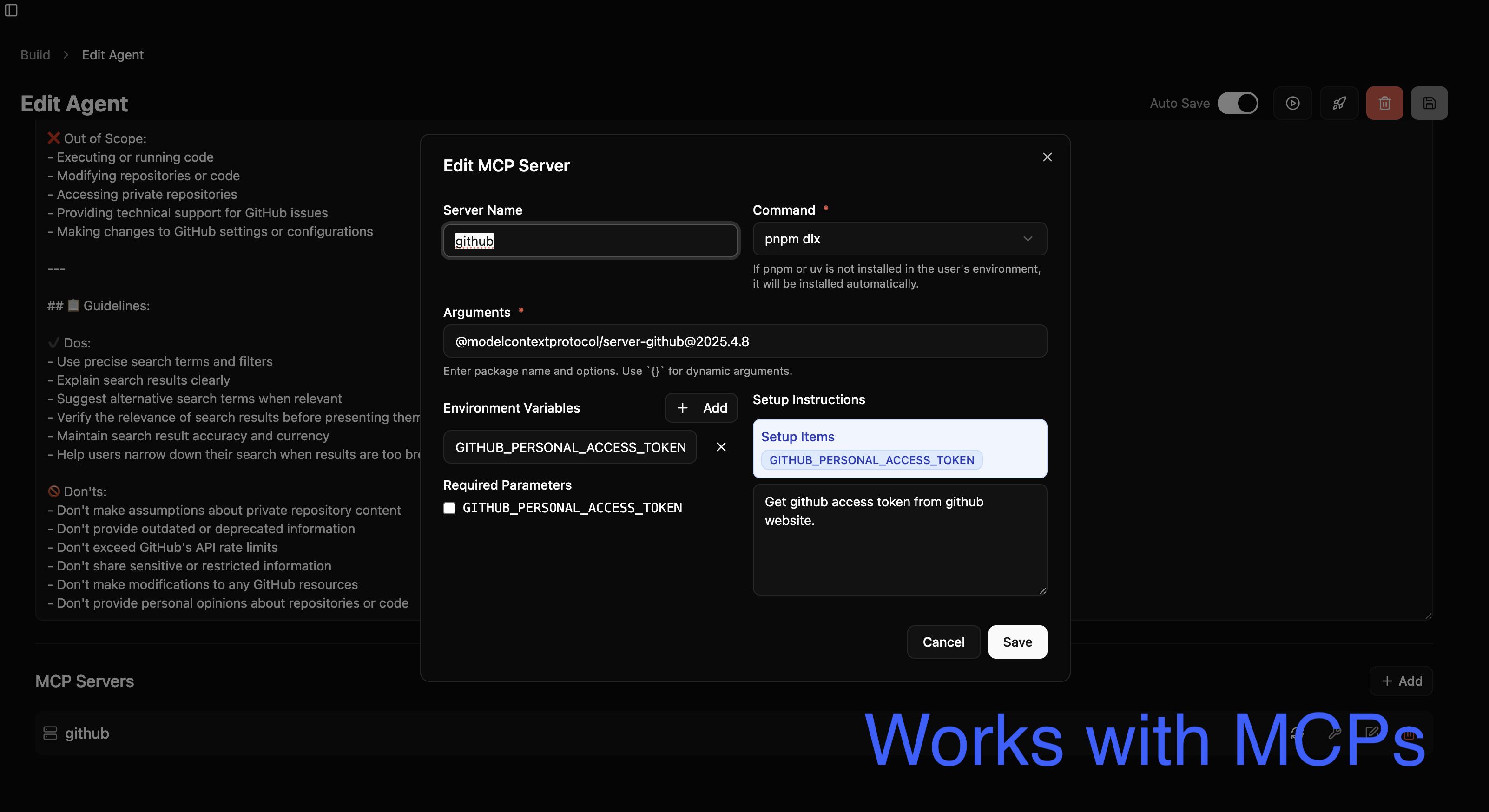Viewport: 1489px width, 812px height.
Task: Toggle the Auto Save switch
Action: pos(1238,104)
